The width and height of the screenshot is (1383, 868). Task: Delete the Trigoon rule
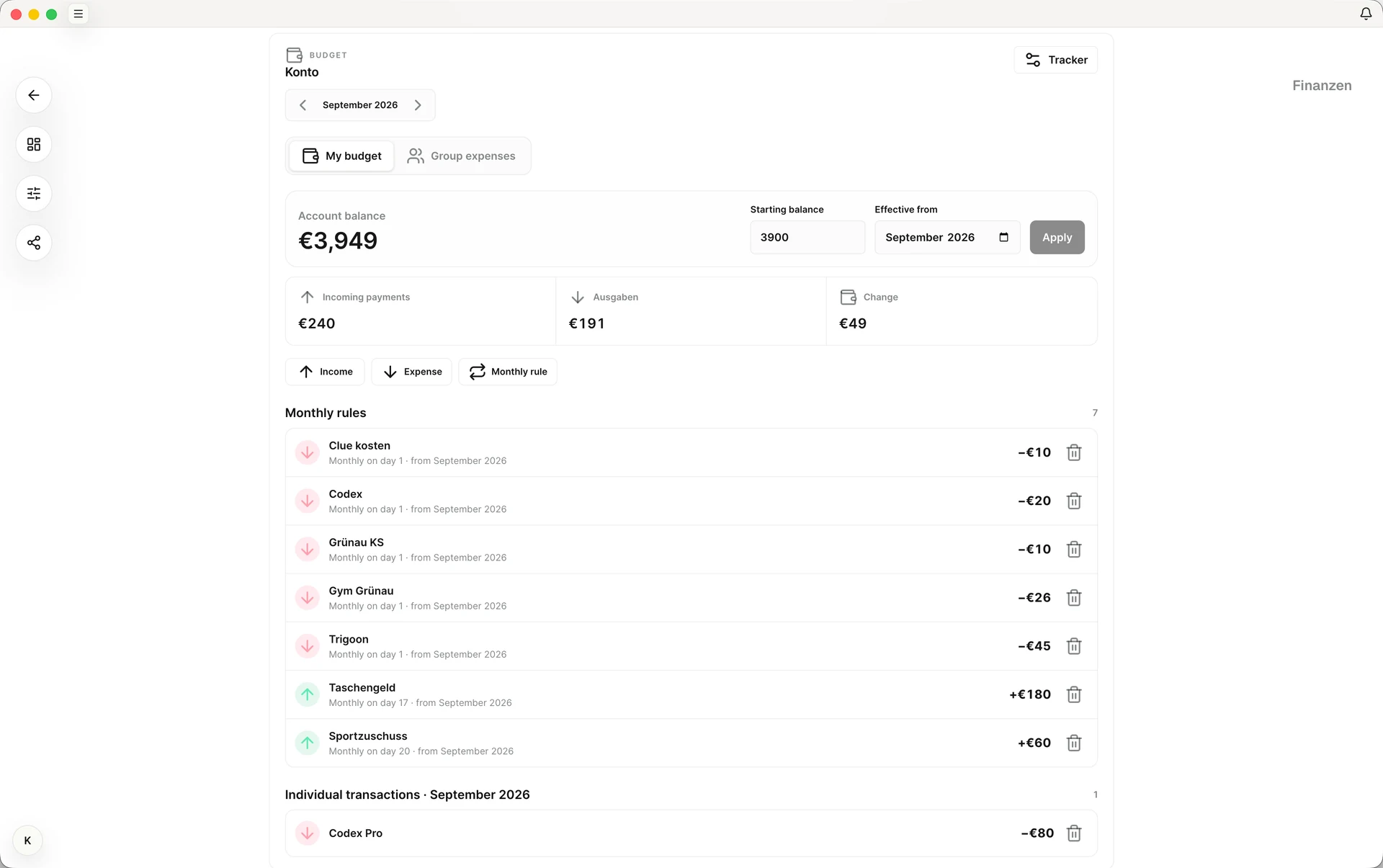tap(1074, 646)
